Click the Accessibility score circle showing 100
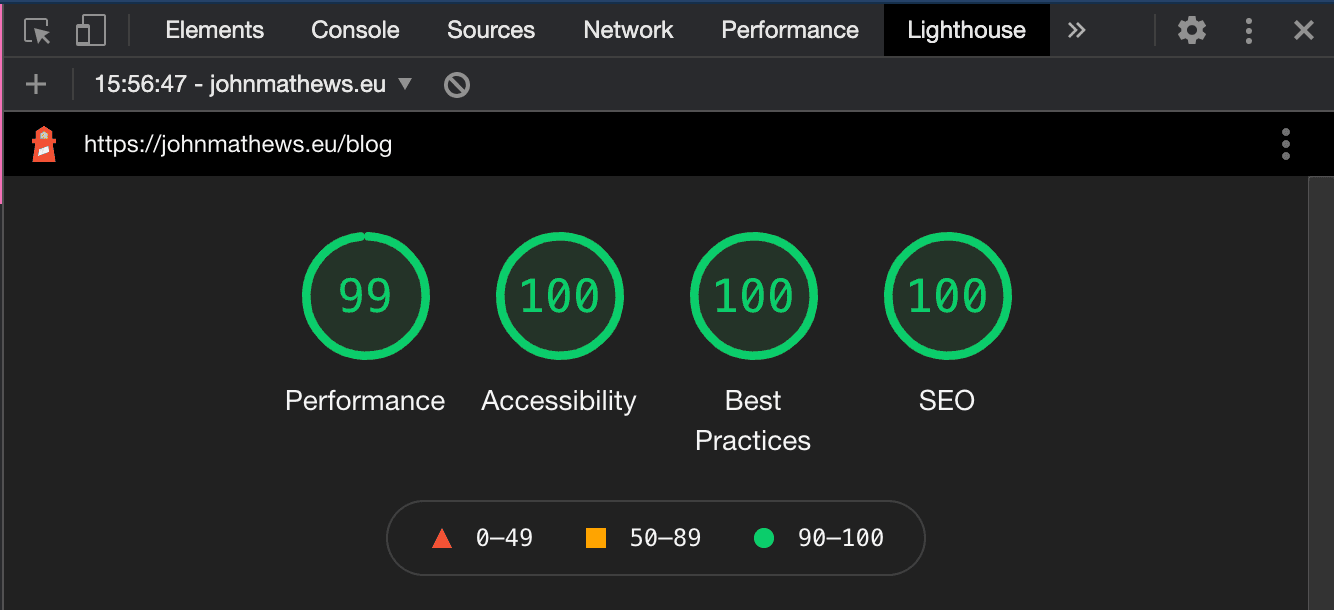Image resolution: width=1334 pixels, height=610 pixels. [559, 296]
